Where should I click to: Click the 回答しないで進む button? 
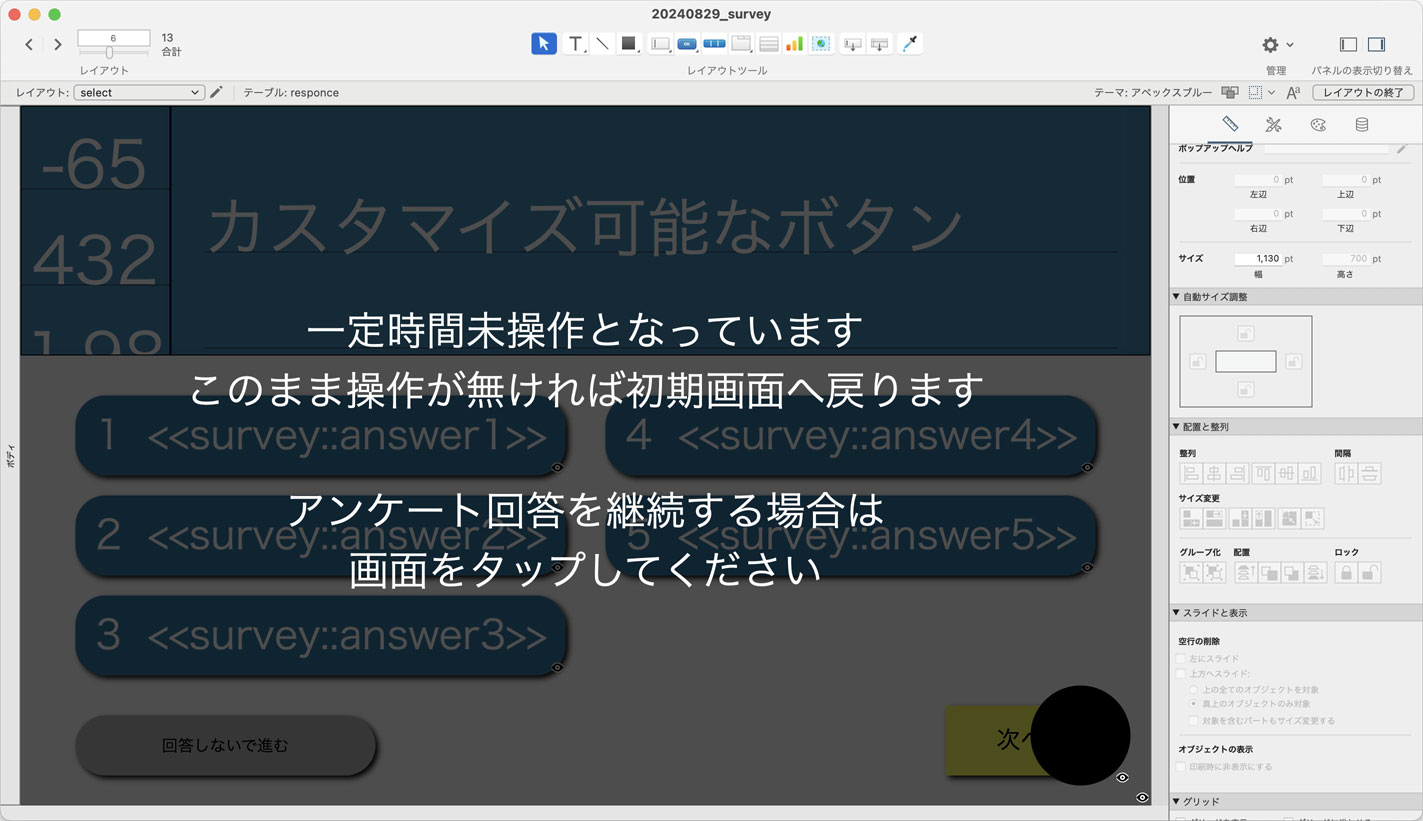click(226, 745)
